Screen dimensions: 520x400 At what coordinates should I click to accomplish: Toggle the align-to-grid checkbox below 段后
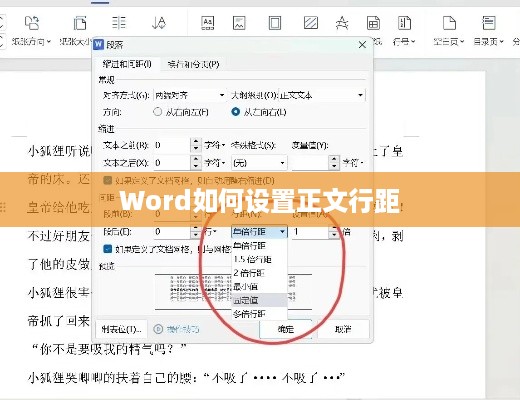point(107,249)
